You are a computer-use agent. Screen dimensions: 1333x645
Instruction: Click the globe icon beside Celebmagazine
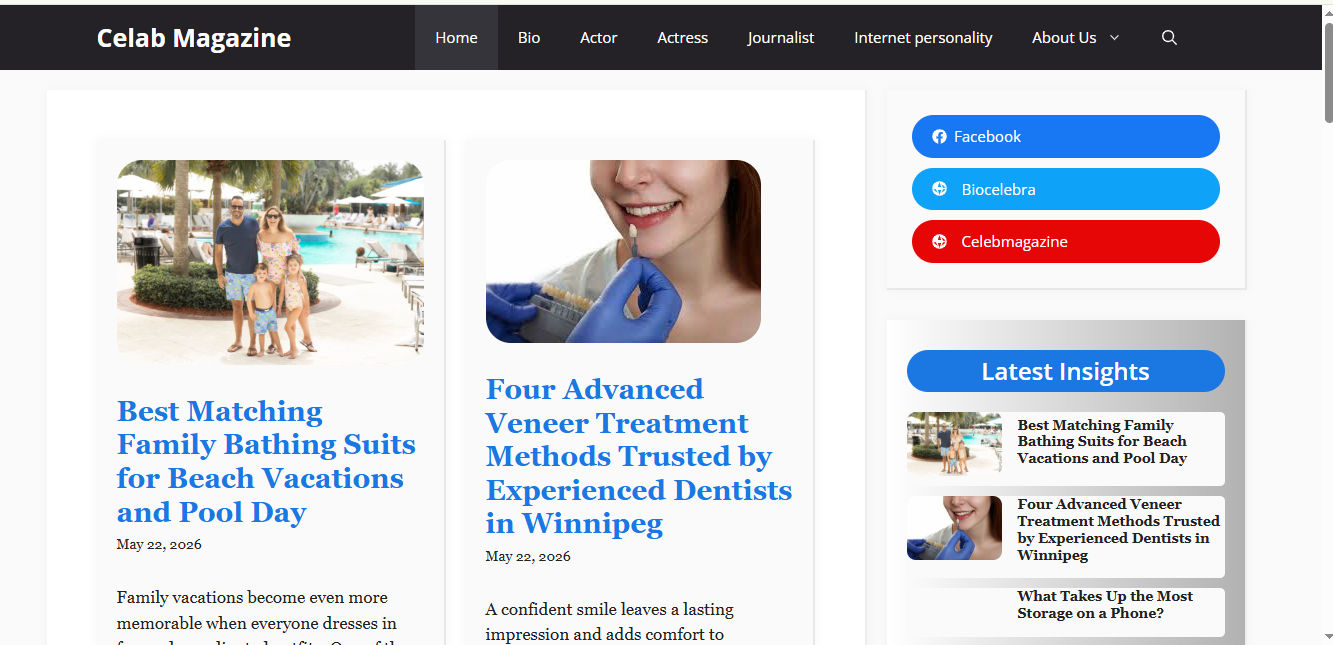[x=939, y=241]
